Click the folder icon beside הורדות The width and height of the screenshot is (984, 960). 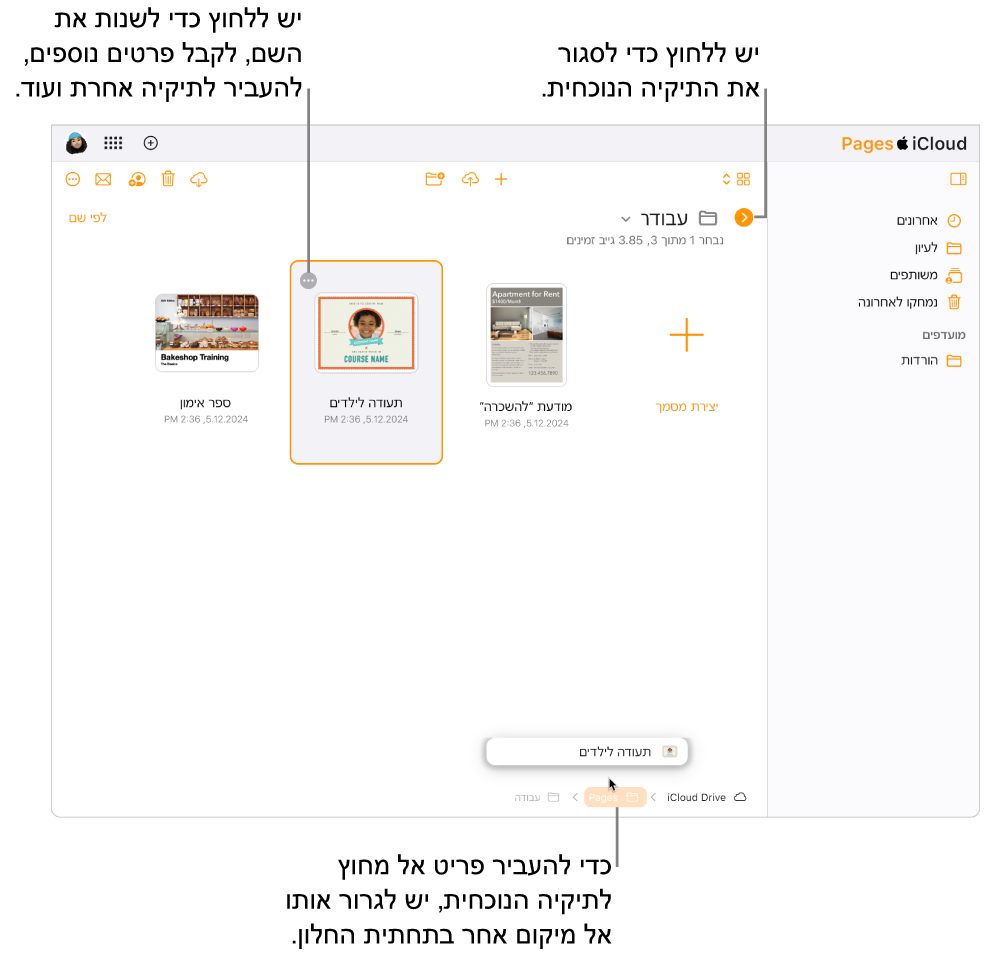point(954,361)
